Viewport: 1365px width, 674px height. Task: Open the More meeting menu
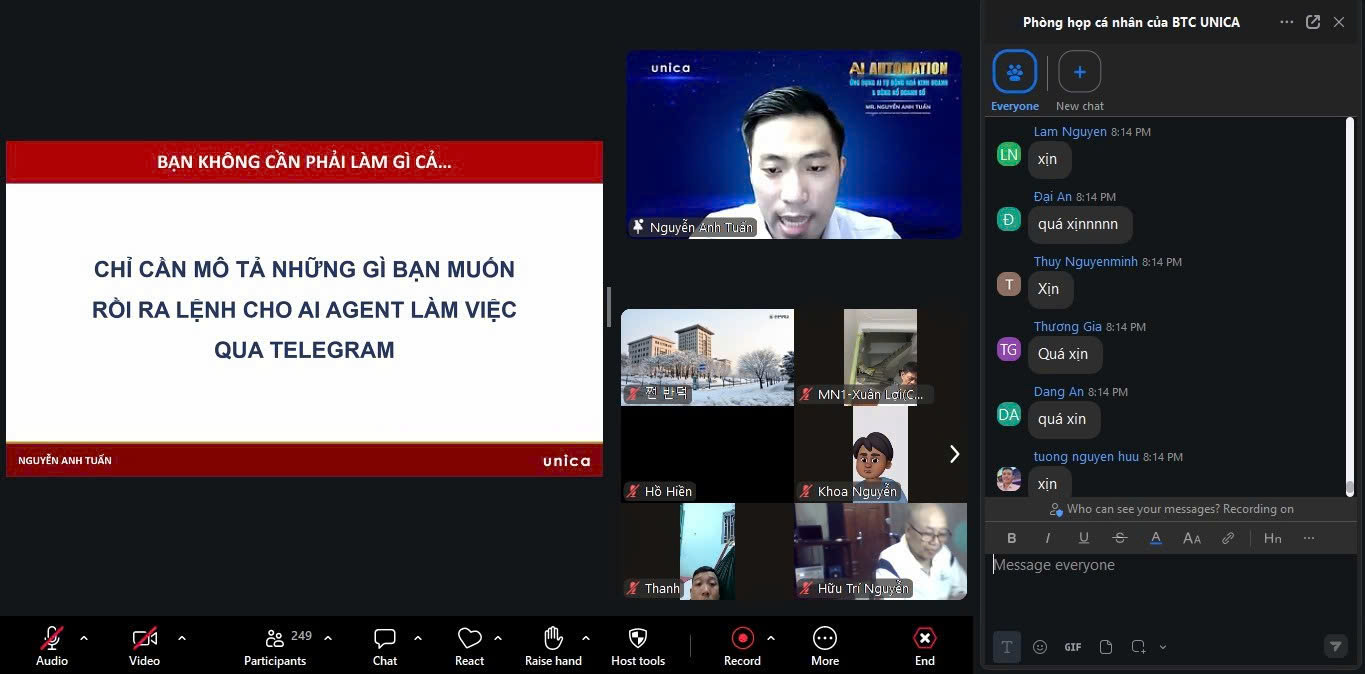pyautogui.click(x=825, y=645)
